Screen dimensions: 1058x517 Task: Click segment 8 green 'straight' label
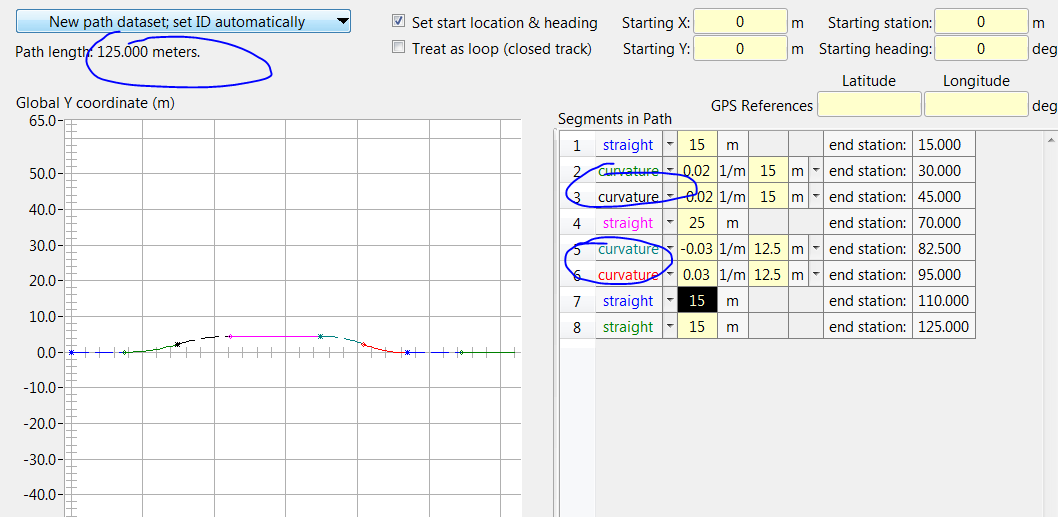[628, 327]
